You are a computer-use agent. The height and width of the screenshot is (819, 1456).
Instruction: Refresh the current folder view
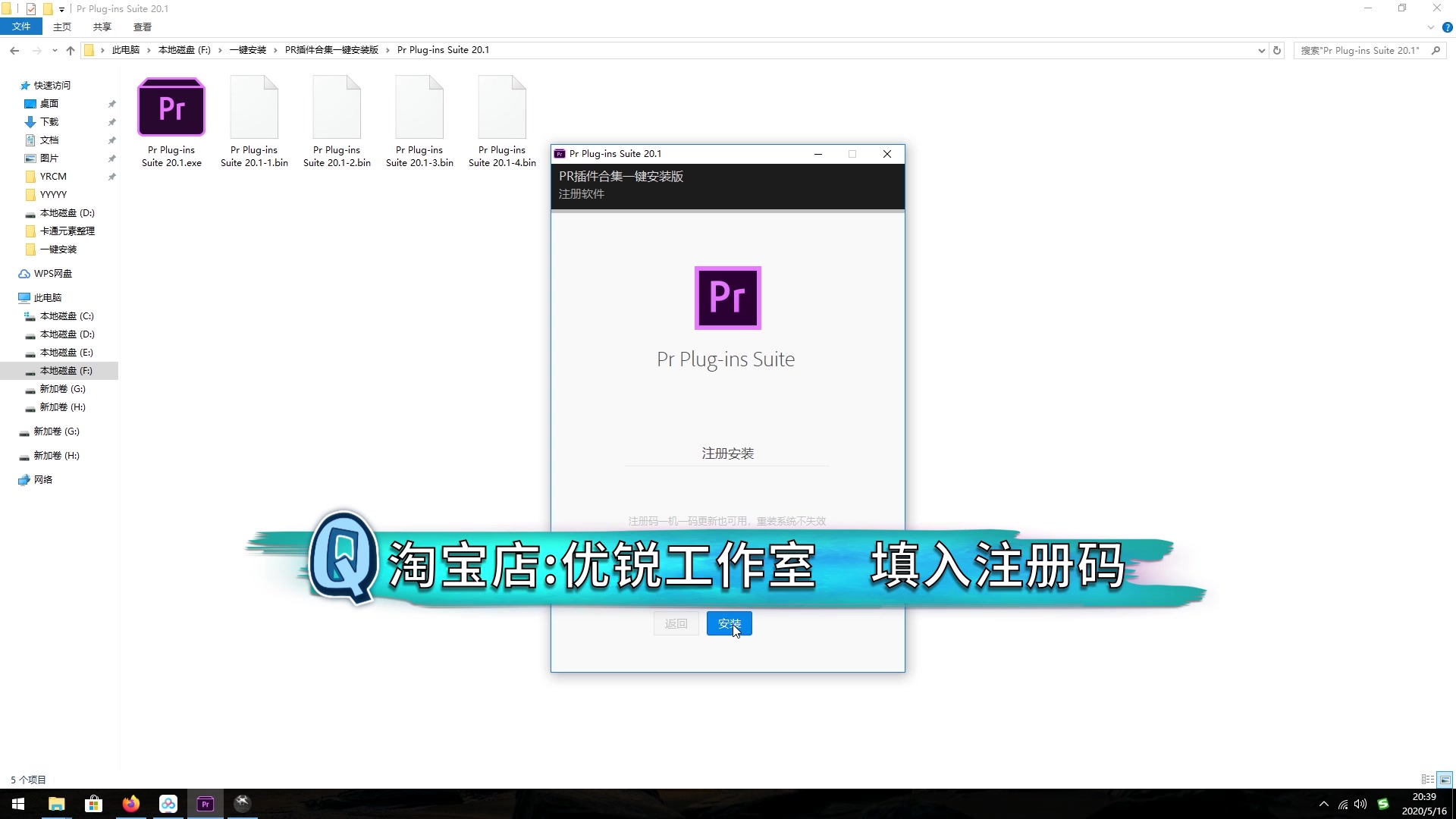coord(1277,50)
